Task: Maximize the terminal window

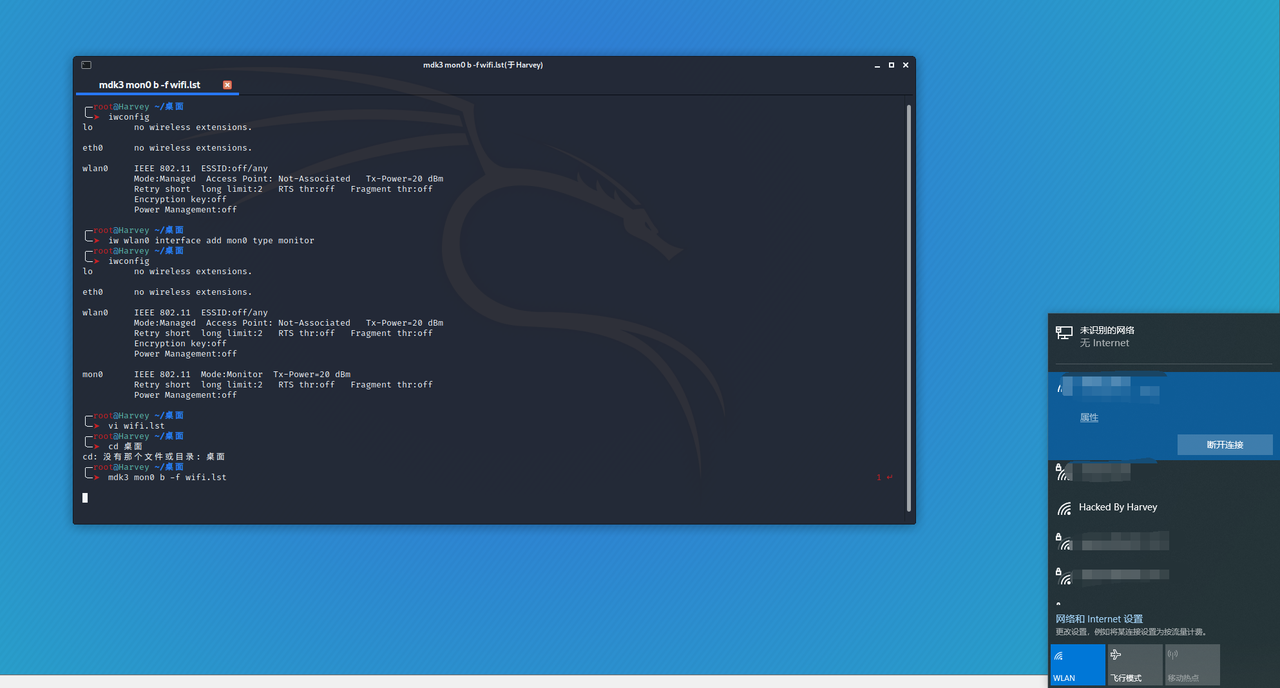Action: [x=891, y=65]
